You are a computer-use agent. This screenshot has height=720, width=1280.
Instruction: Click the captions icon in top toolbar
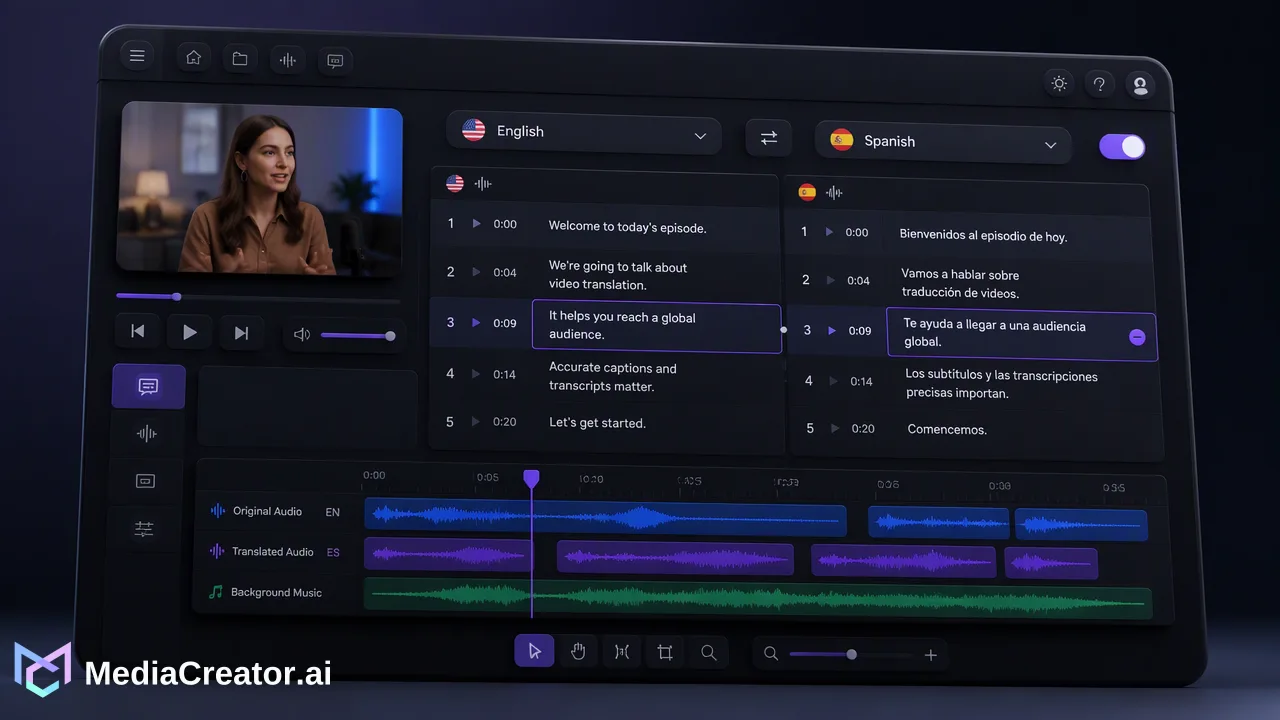[x=335, y=61]
